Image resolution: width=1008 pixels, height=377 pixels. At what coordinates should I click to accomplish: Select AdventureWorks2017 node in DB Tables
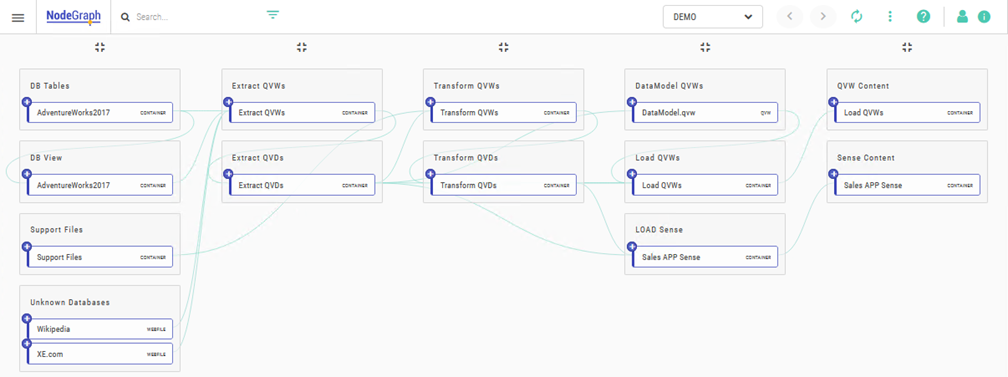100,113
